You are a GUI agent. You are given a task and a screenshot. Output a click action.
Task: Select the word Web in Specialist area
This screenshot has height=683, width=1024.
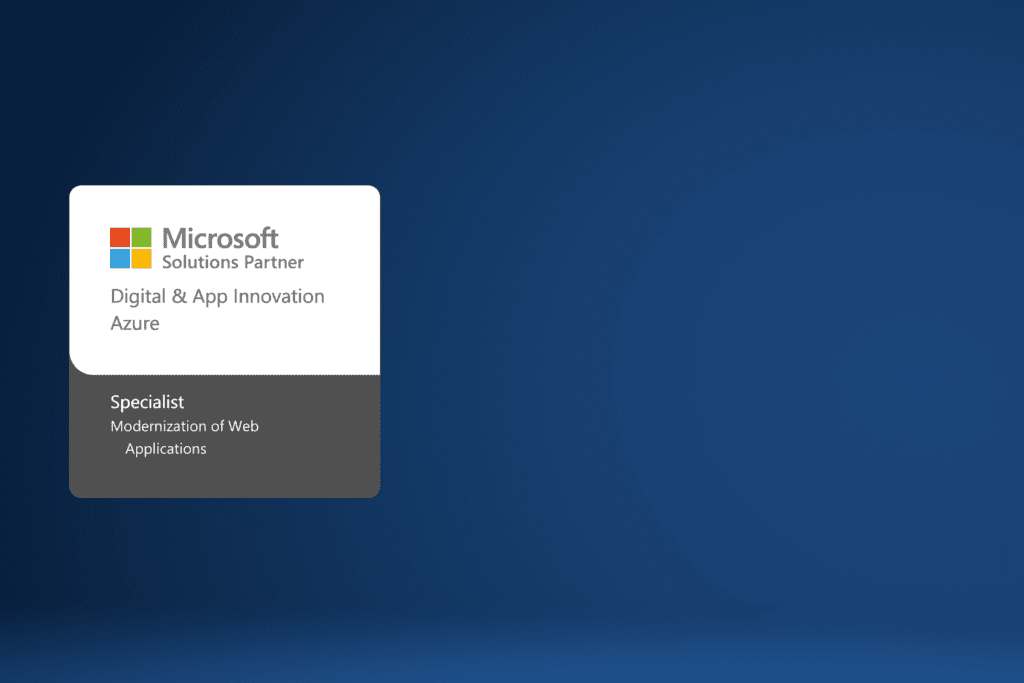coord(245,426)
